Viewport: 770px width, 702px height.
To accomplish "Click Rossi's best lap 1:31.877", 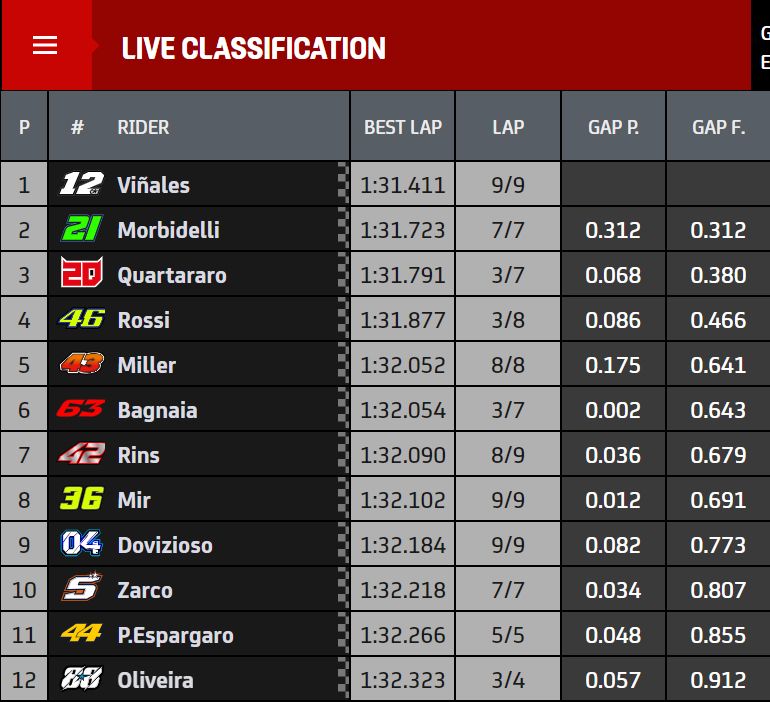I will [x=403, y=320].
